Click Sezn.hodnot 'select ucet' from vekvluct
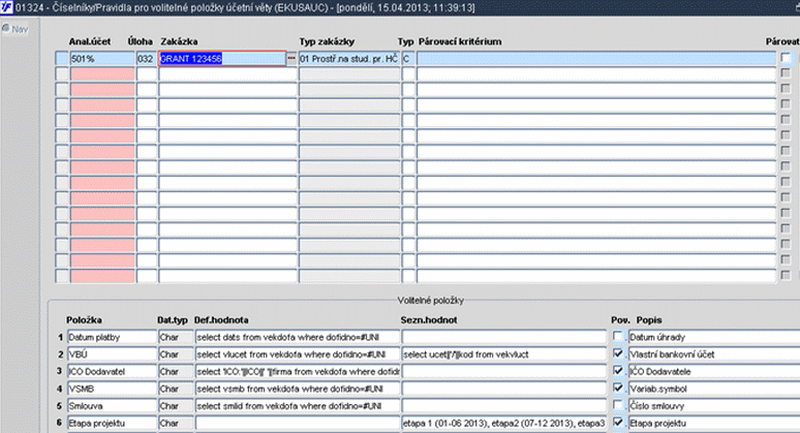This screenshot has width=800, height=433. tap(504, 354)
